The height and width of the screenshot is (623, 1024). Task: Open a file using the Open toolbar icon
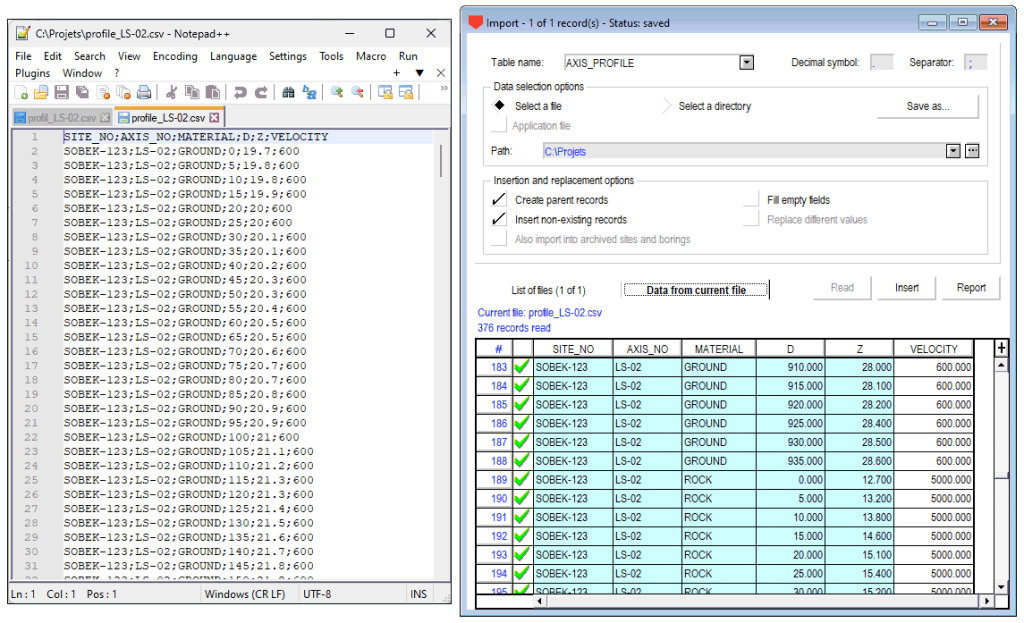click(x=40, y=93)
